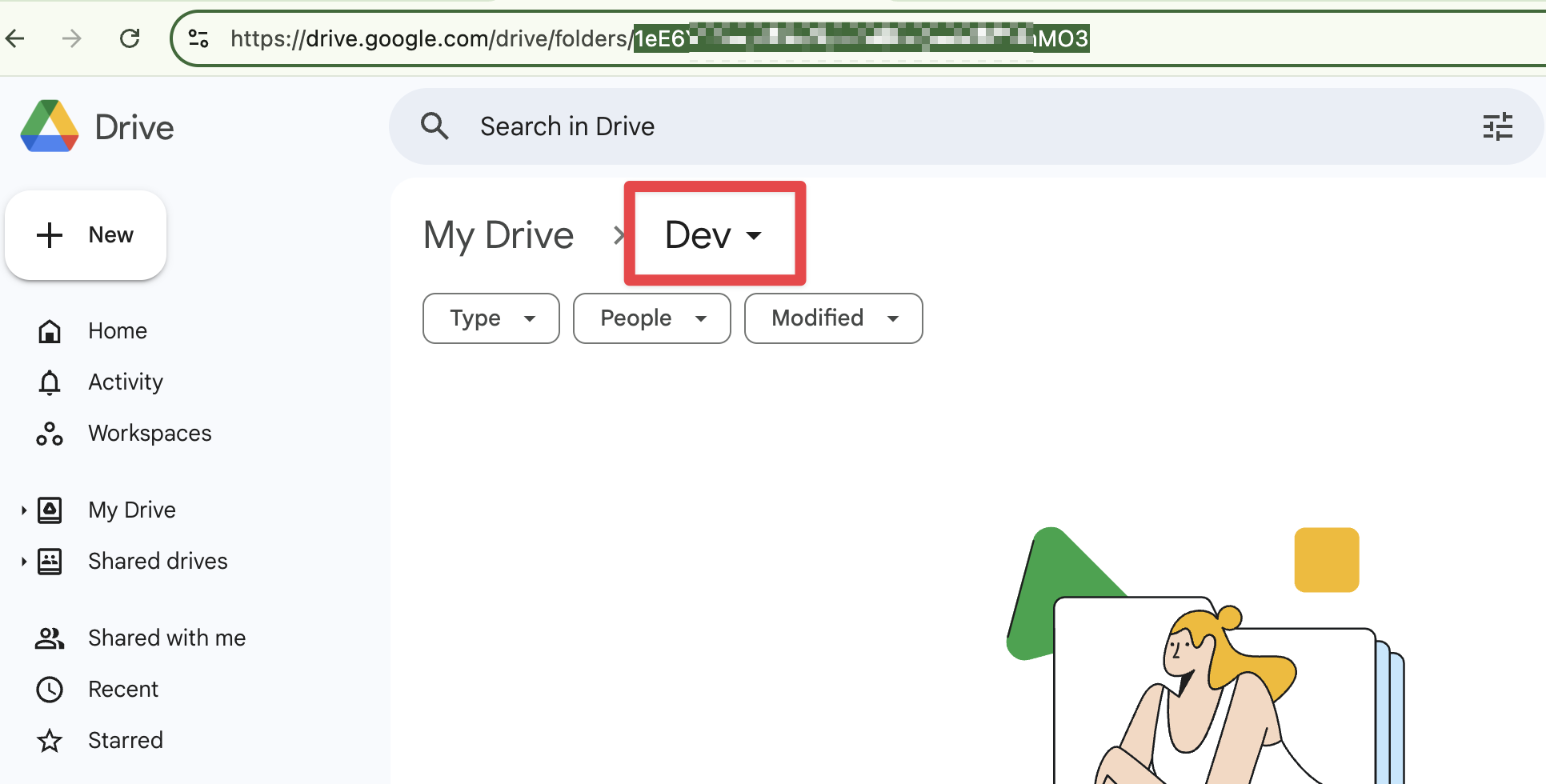The height and width of the screenshot is (784, 1546).
Task: Click the search icon in the search bar
Action: (x=435, y=126)
